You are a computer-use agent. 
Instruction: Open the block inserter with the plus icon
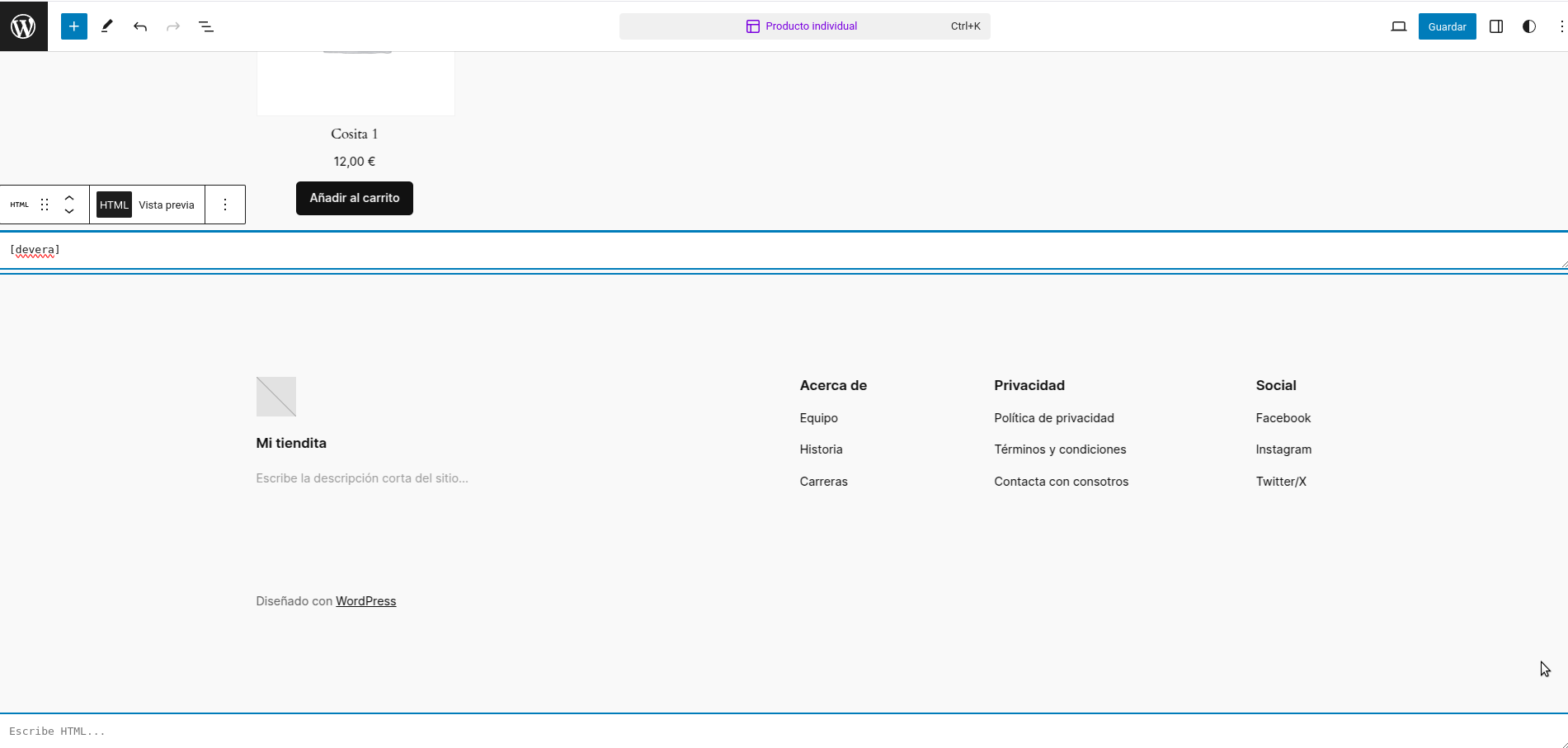tap(73, 26)
